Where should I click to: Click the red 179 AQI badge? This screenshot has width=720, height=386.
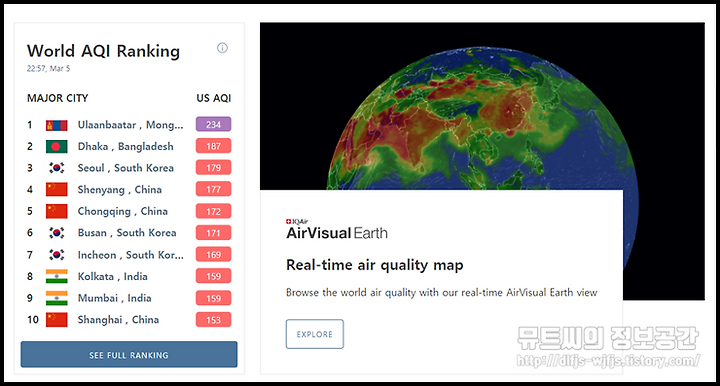coord(214,168)
